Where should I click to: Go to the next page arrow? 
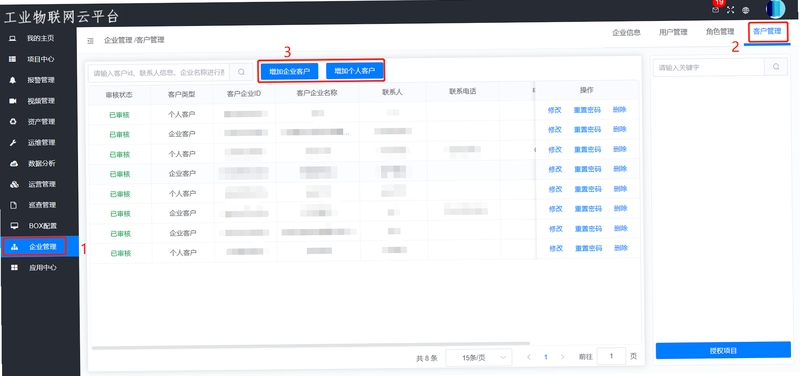562,358
